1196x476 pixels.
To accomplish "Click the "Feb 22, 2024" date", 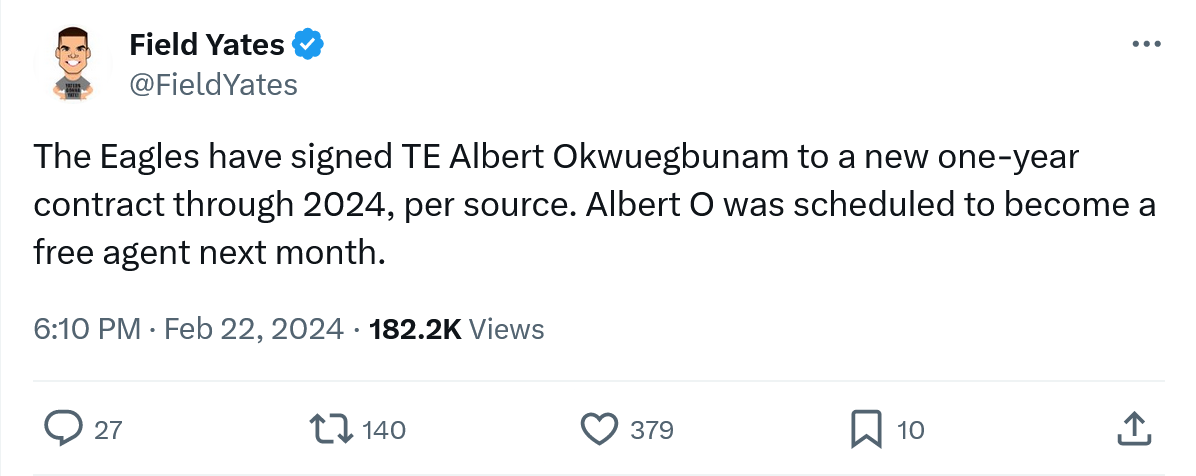I will click(x=253, y=329).
